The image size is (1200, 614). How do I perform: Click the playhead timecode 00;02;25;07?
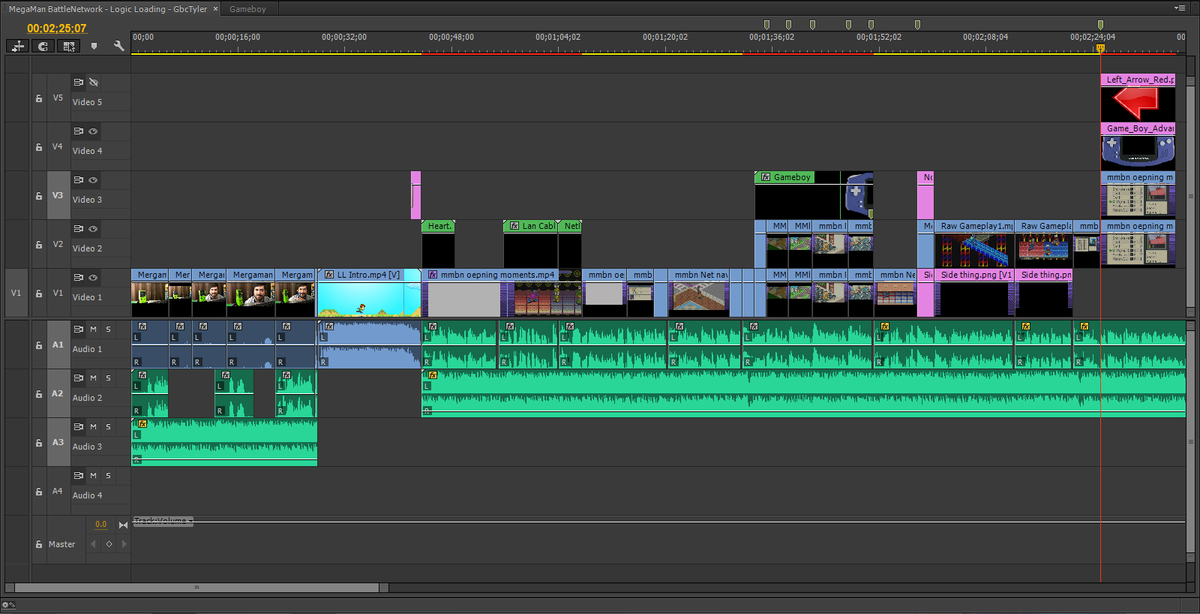[x=56, y=28]
